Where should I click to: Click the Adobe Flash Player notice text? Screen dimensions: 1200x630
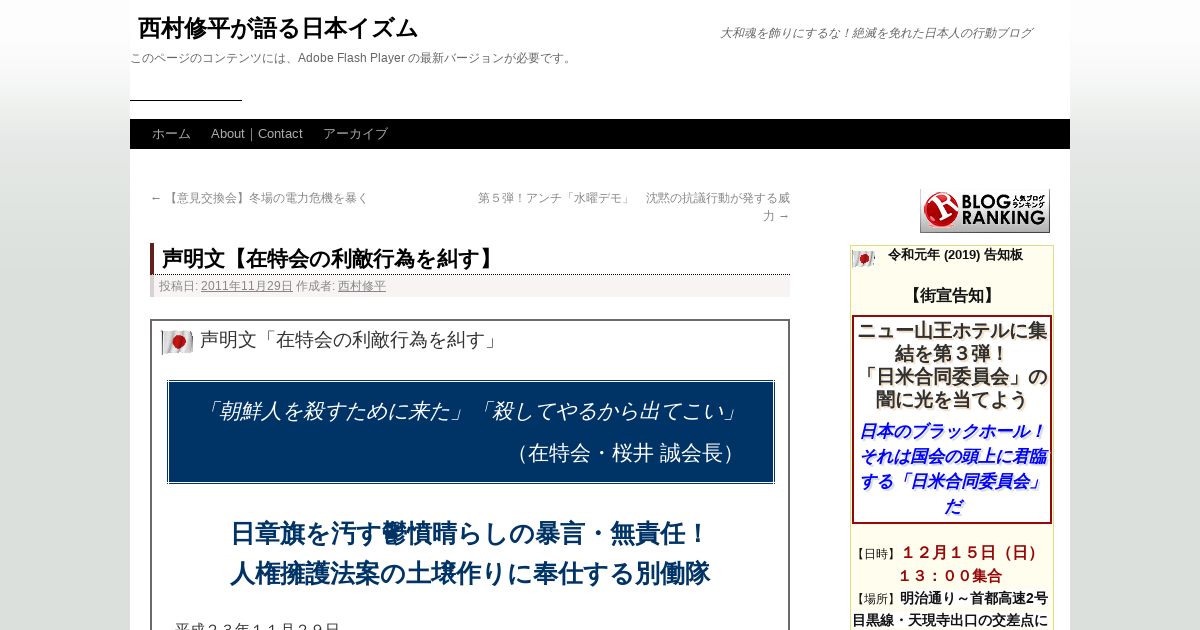[x=352, y=58]
